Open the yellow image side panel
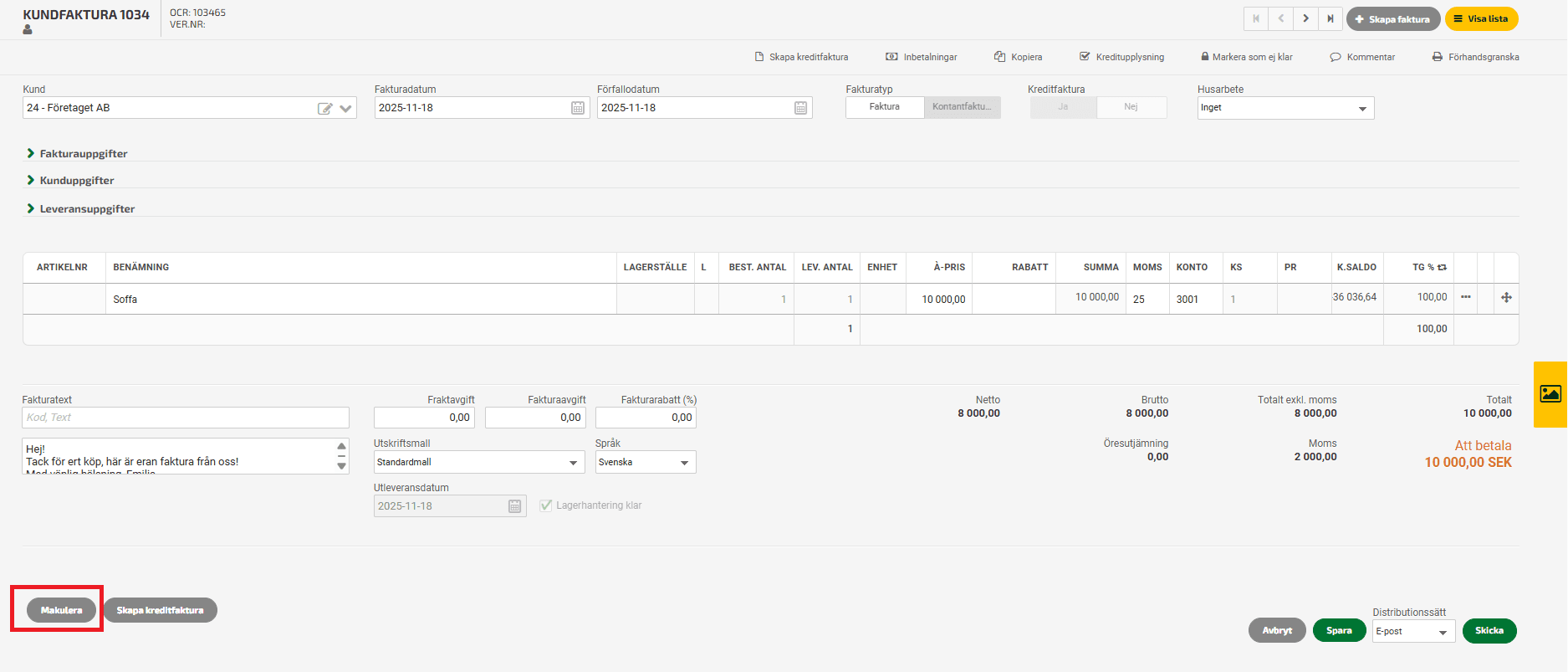The width and height of the screenshot is (1568, 672). coord(1550,394)
